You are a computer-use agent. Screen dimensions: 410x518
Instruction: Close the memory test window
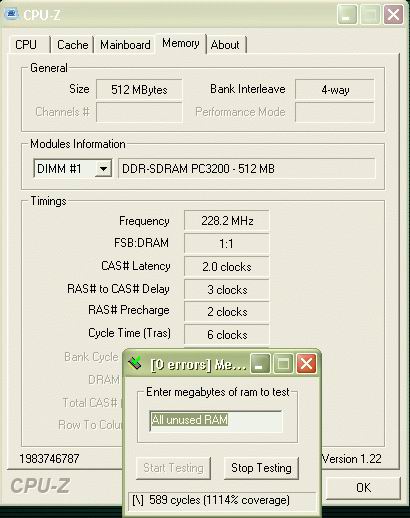(x=307, y=363)
